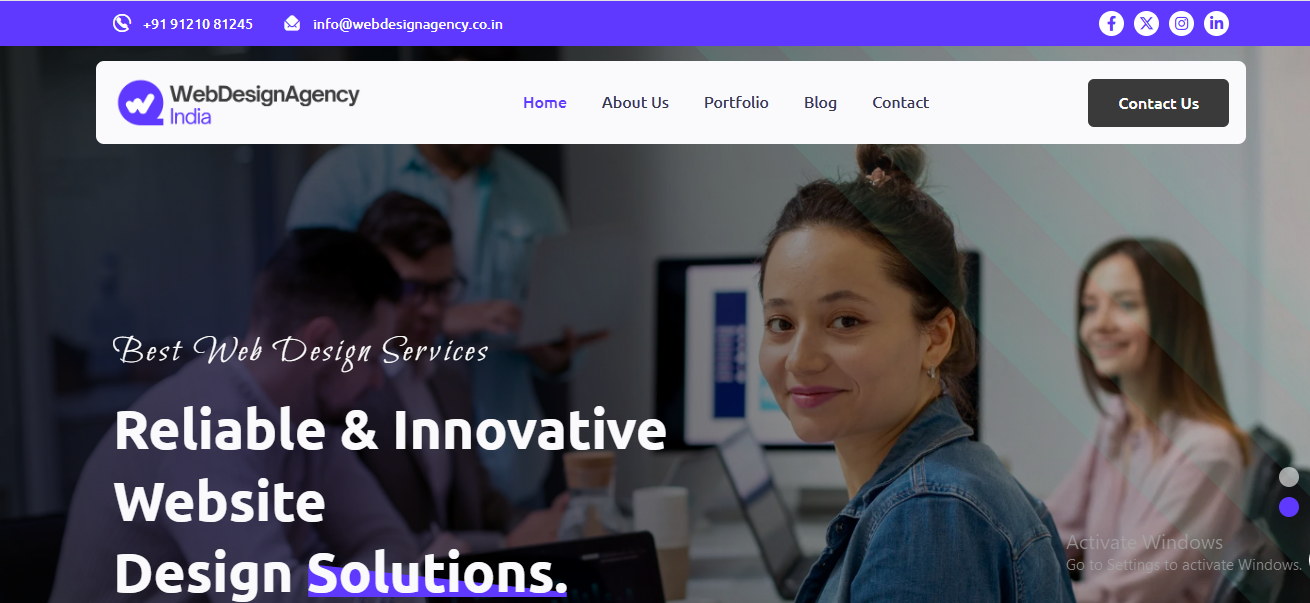Open the LinkedIn social icon

pos(1216,23)
